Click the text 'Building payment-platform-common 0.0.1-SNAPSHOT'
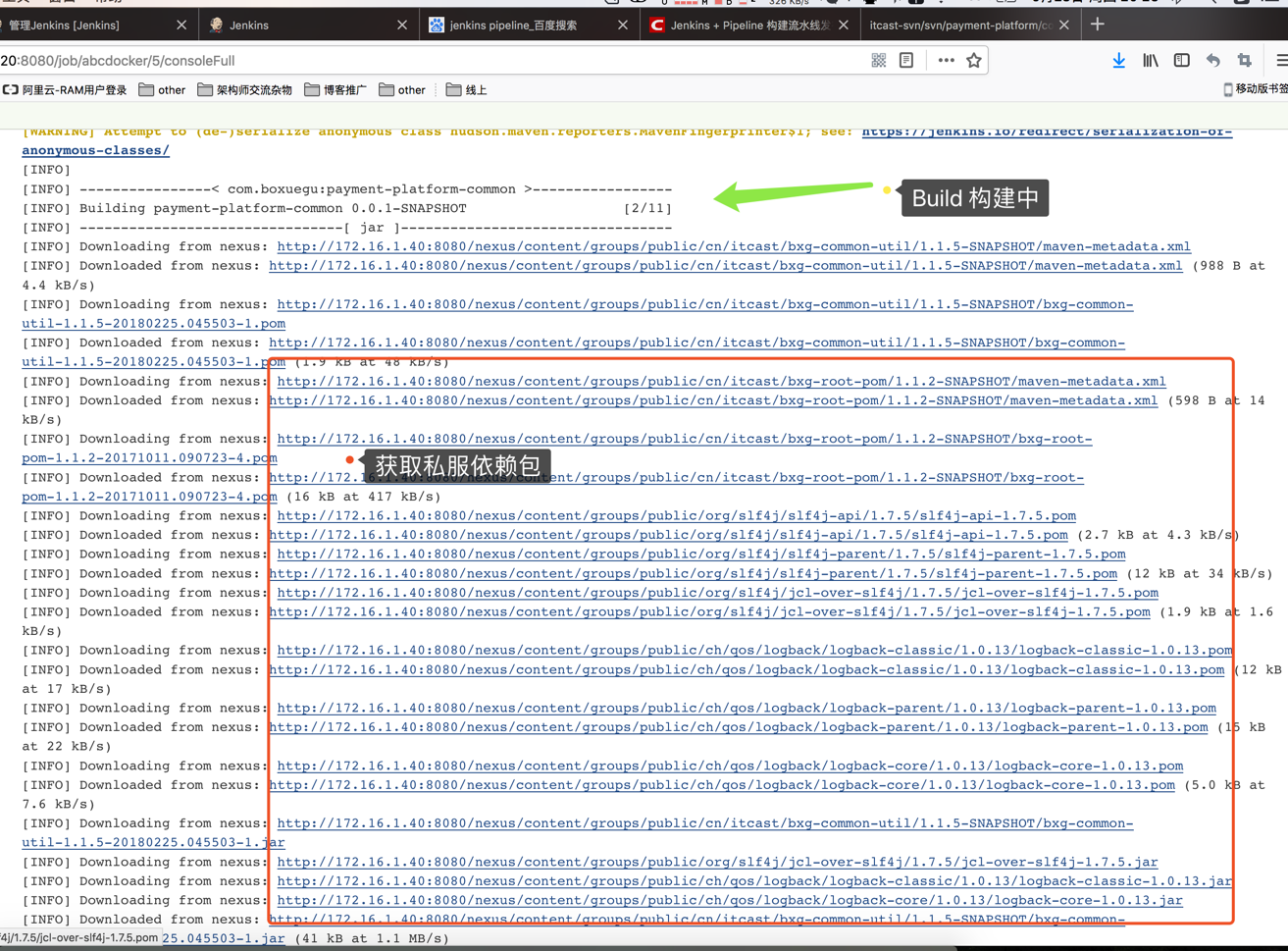The width and height of the screenshot is (1288, 951). tap(273, 208)
